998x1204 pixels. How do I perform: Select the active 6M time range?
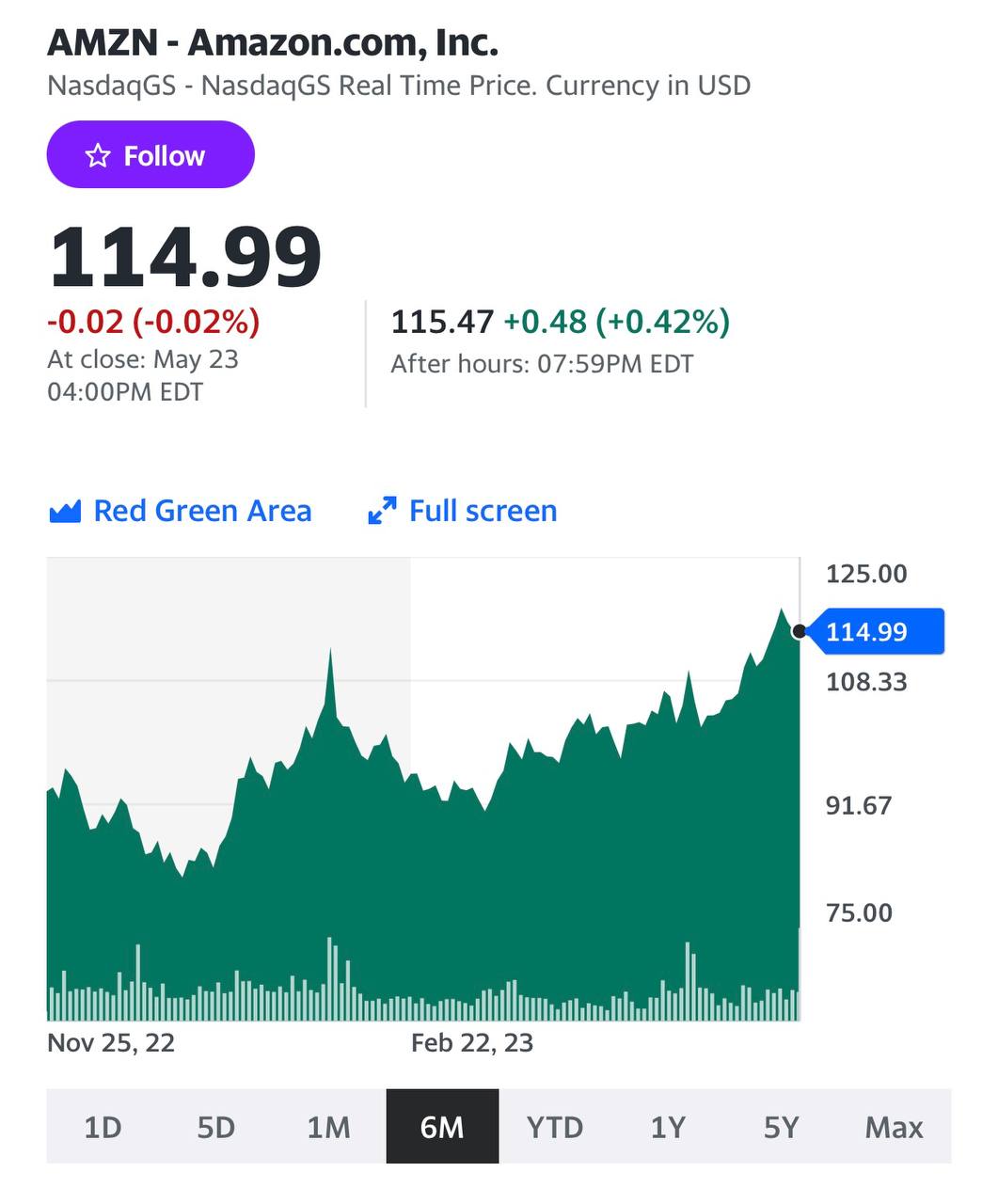pos(442,1127)
